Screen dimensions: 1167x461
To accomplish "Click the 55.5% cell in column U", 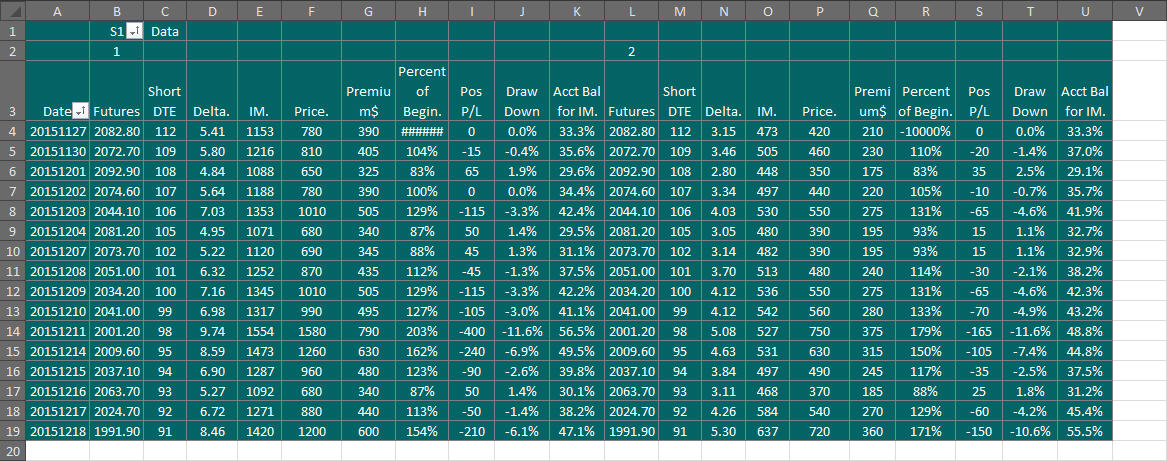I will click(1084, 431).
